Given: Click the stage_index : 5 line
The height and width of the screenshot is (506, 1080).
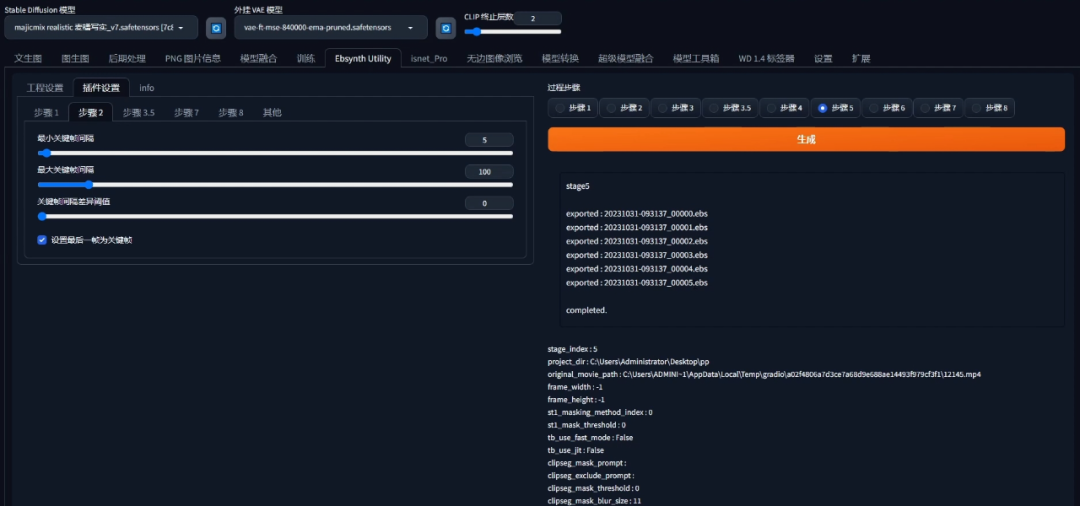Looking at the screenshot, I should [572, 349].
